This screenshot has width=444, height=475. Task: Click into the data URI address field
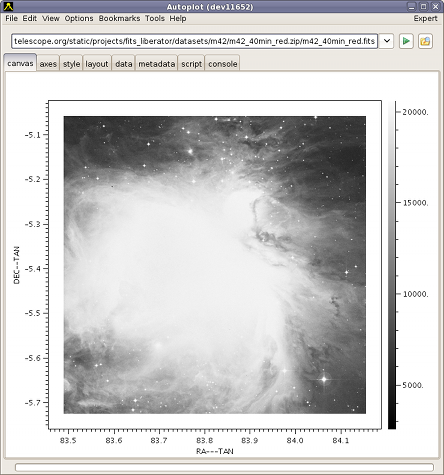pyautogui.click(x=194, y=41)
